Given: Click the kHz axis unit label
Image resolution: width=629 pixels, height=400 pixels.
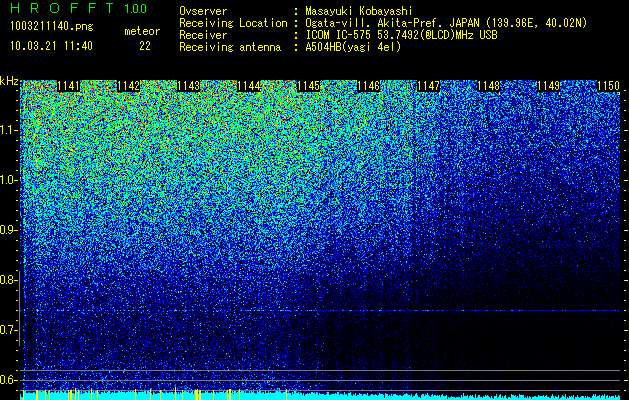Looking at the screenshot, I should (x=9, y=81).
